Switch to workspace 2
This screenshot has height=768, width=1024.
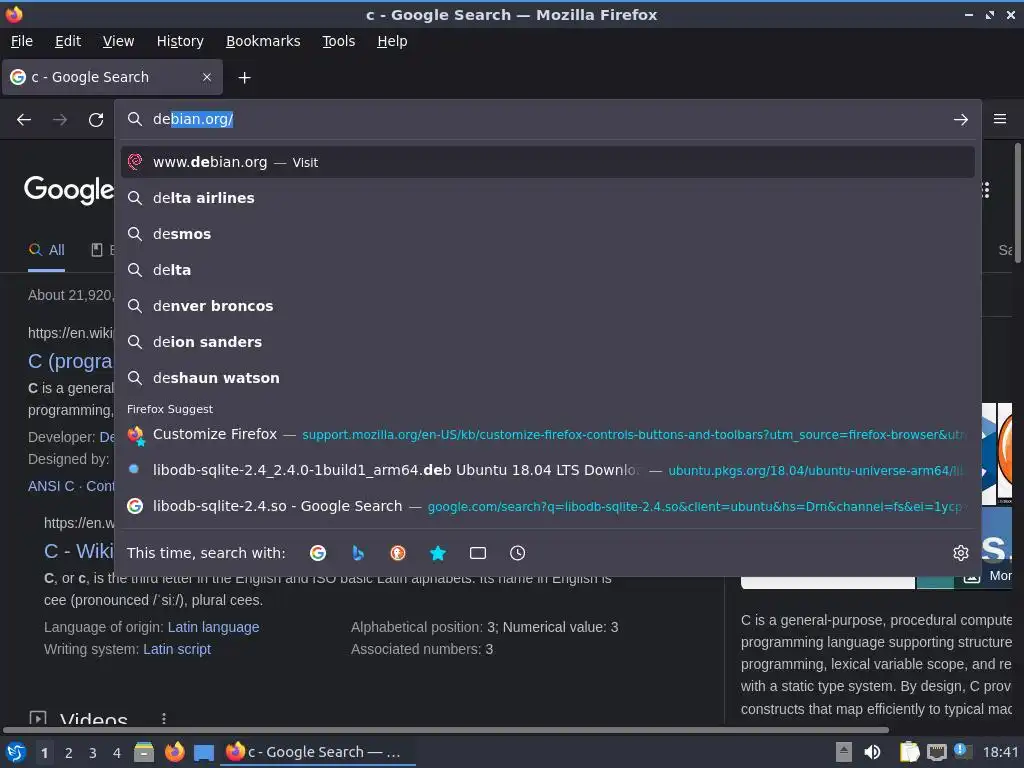tap(69, 753)
